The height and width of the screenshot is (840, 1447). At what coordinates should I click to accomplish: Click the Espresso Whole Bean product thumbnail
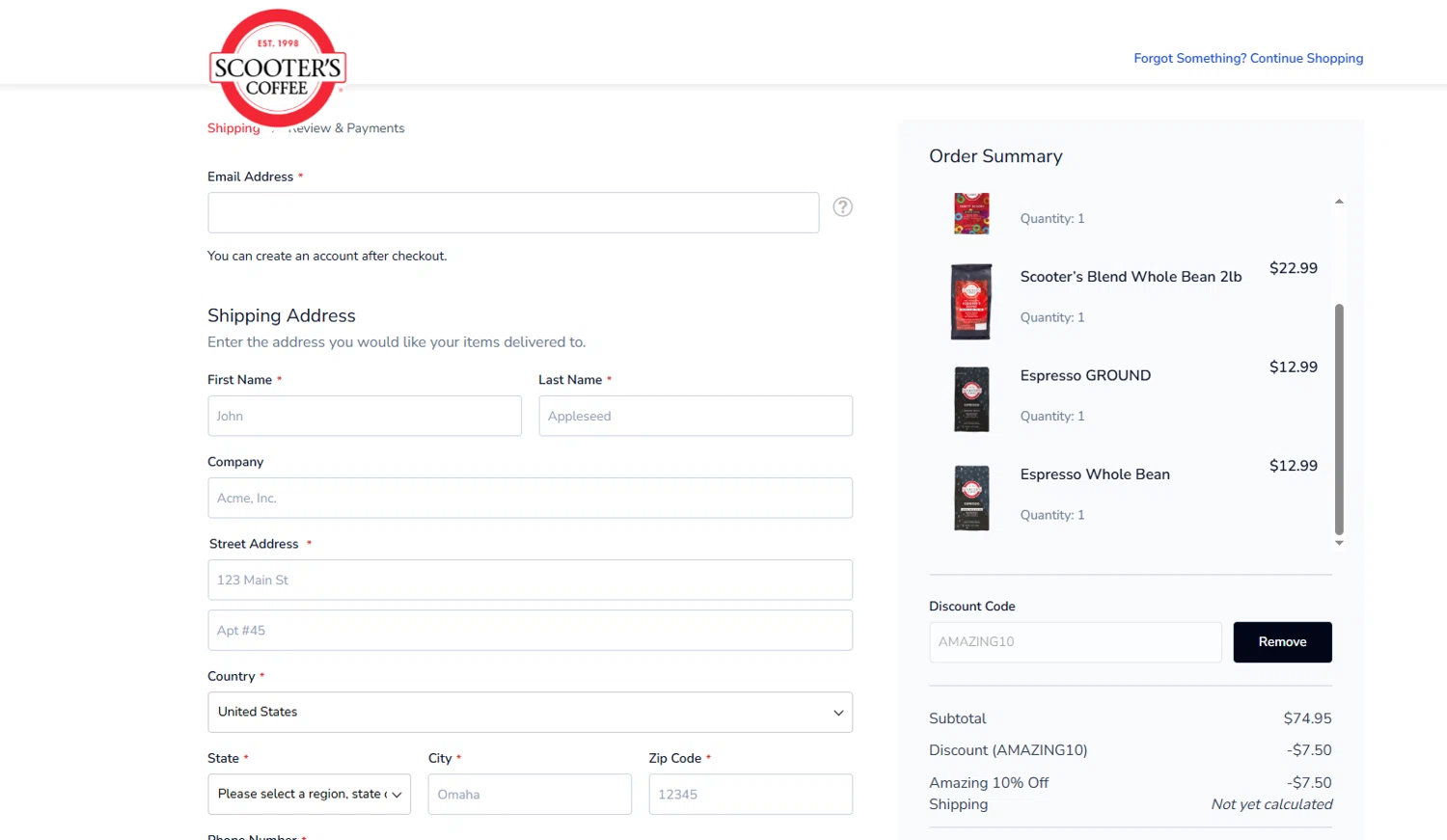click(x=971, y=498)
